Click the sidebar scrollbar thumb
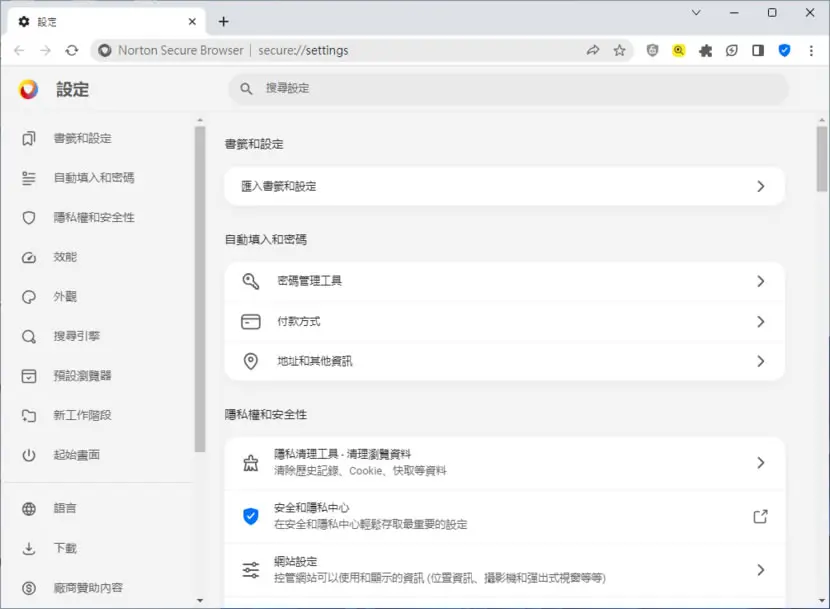Screen dimensions: 830x609 pyautogui.click(x=200, y=289)
